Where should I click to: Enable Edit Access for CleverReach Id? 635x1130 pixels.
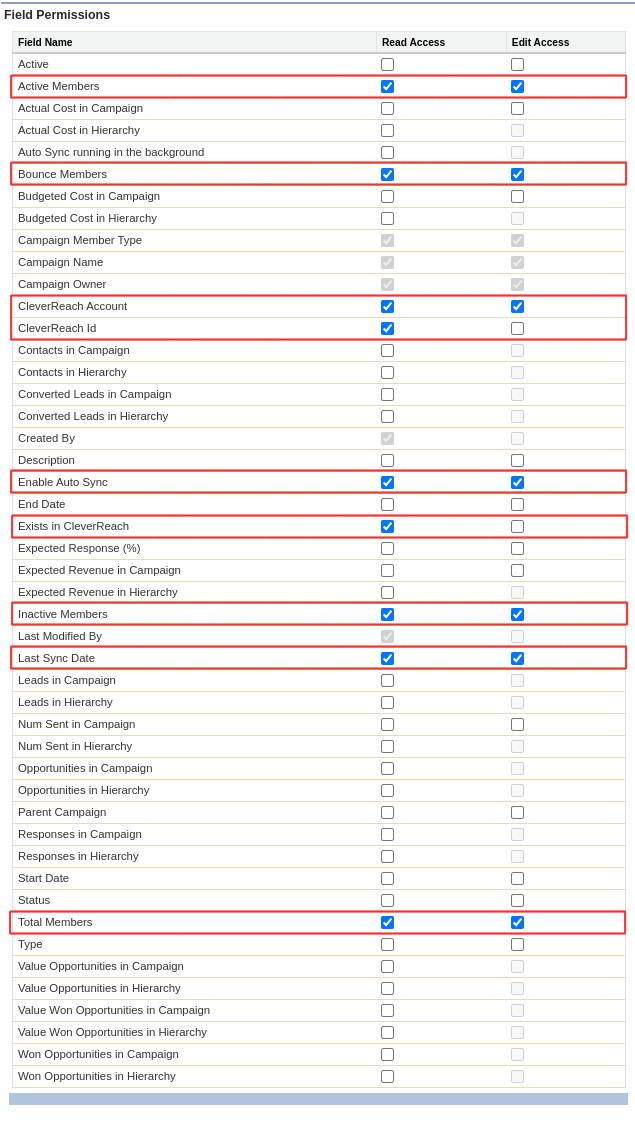518,329
